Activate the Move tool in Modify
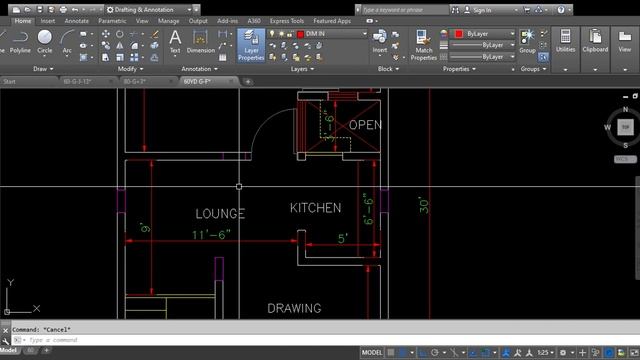Viewport: 640px width, 360px height. pos(106,34)
